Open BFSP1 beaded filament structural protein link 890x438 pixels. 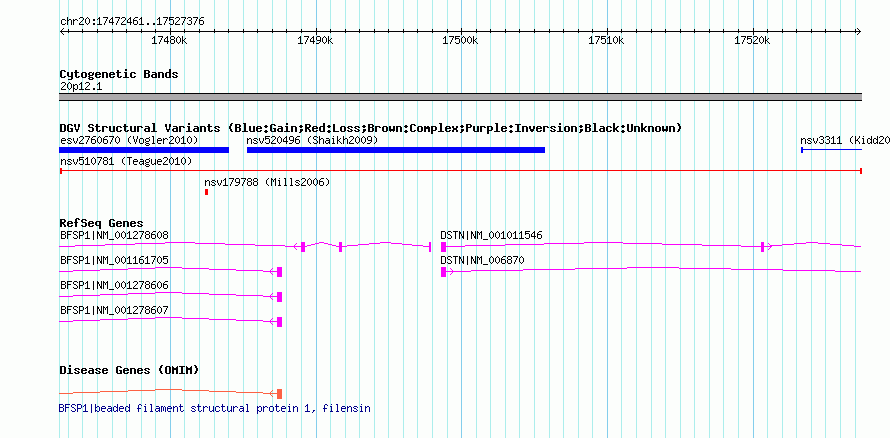click(x=215, y=408)
